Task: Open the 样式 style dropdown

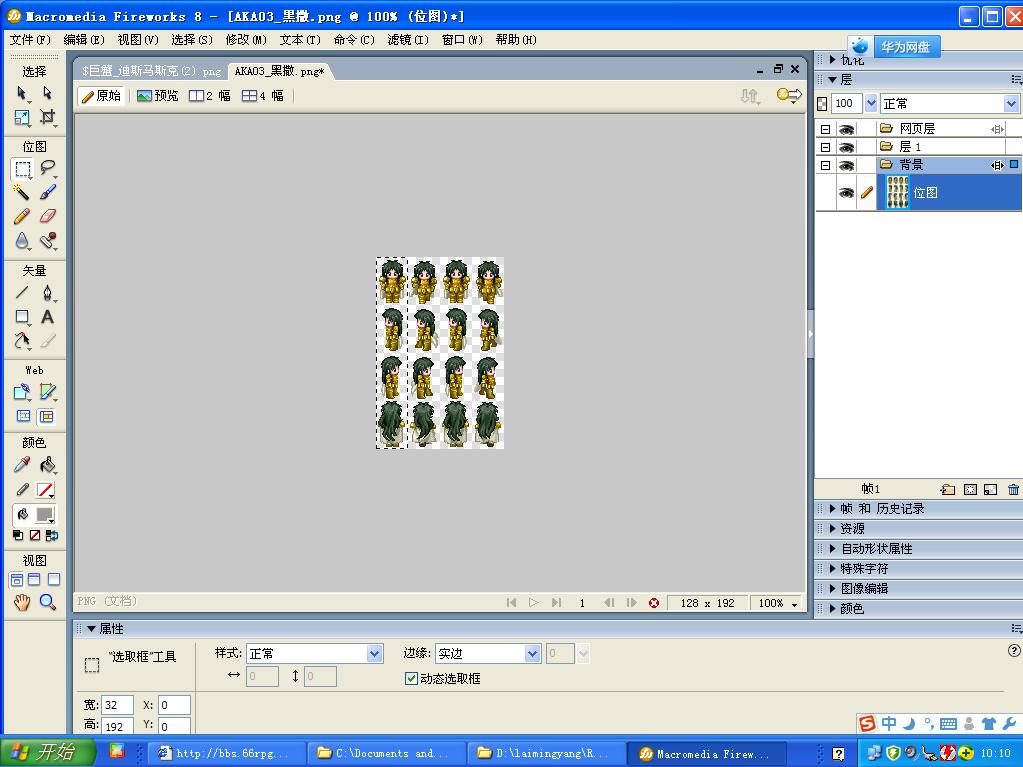Action: pos(314,654)
